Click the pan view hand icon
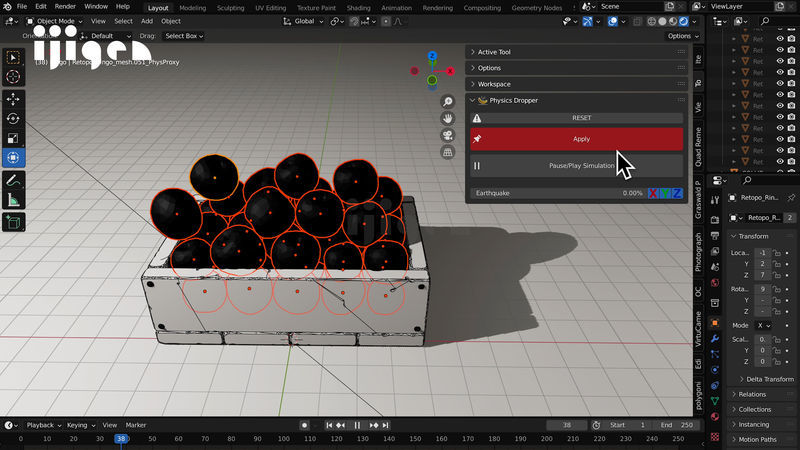800x450 pixels. [447, 118]
